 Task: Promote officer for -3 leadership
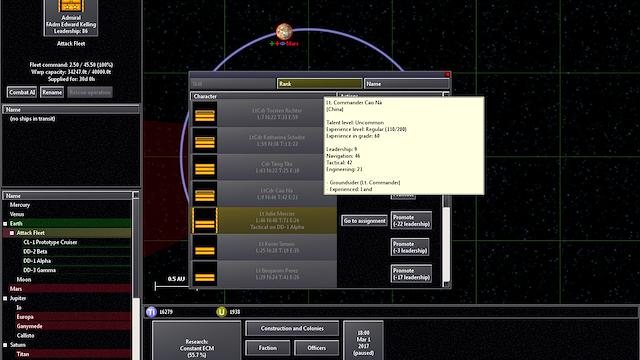[x=411, y=247]
